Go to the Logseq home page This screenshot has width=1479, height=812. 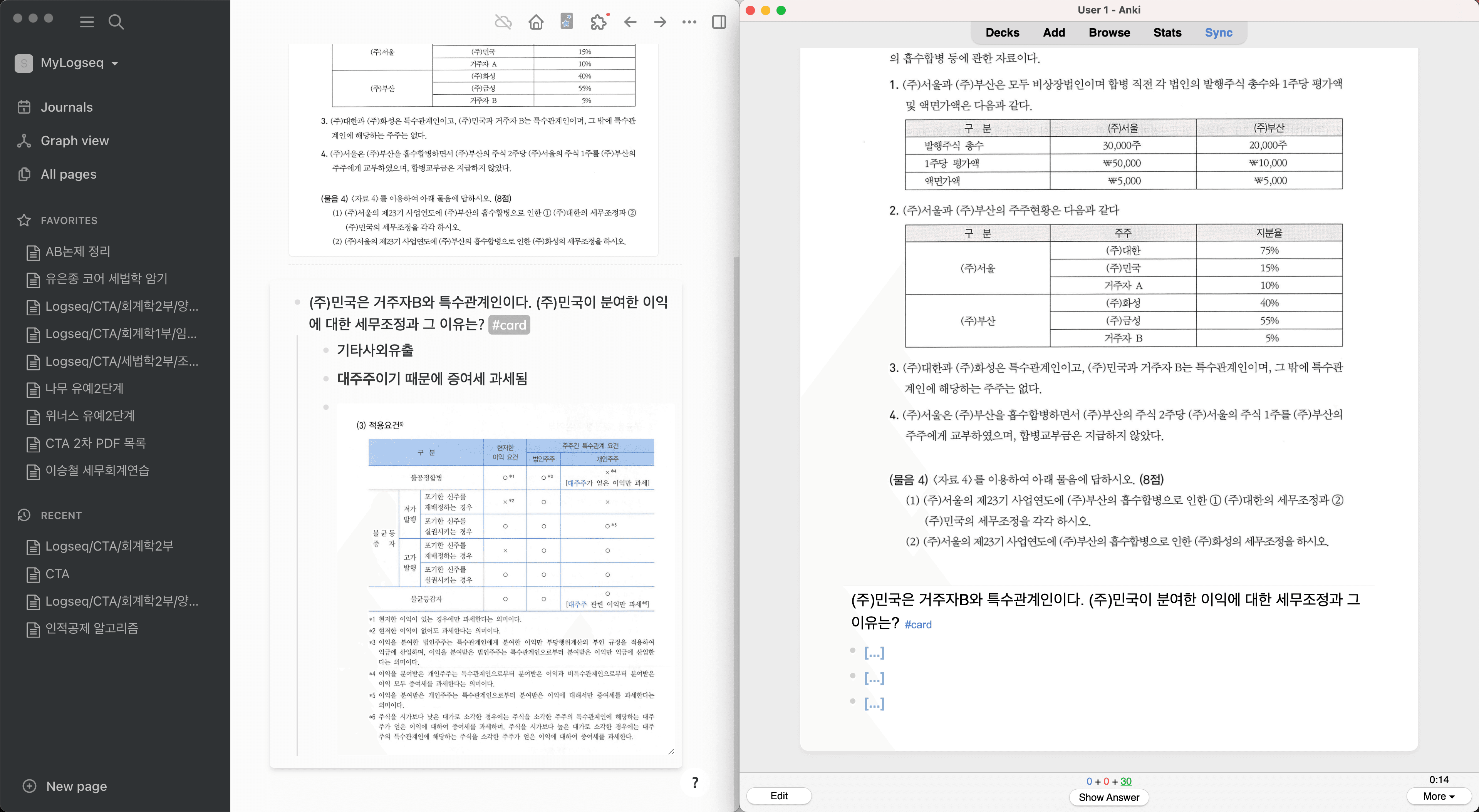point(536,22)
